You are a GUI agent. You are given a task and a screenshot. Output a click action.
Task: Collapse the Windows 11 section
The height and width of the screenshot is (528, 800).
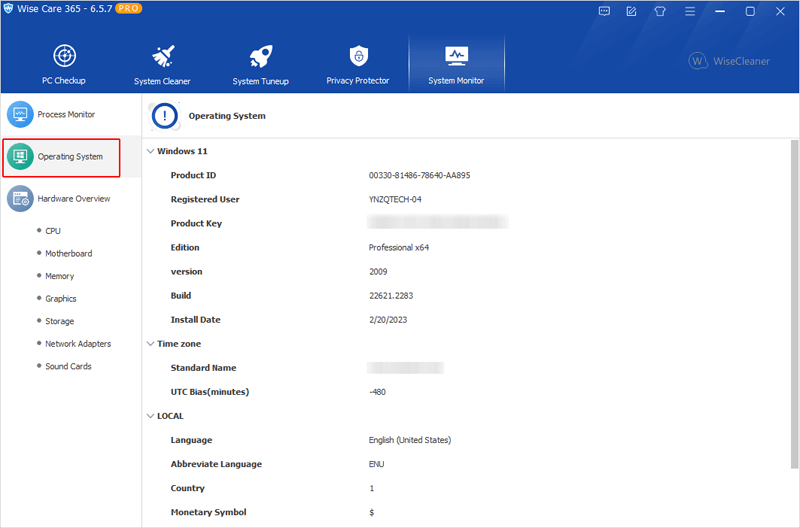[x=151, y=151]
